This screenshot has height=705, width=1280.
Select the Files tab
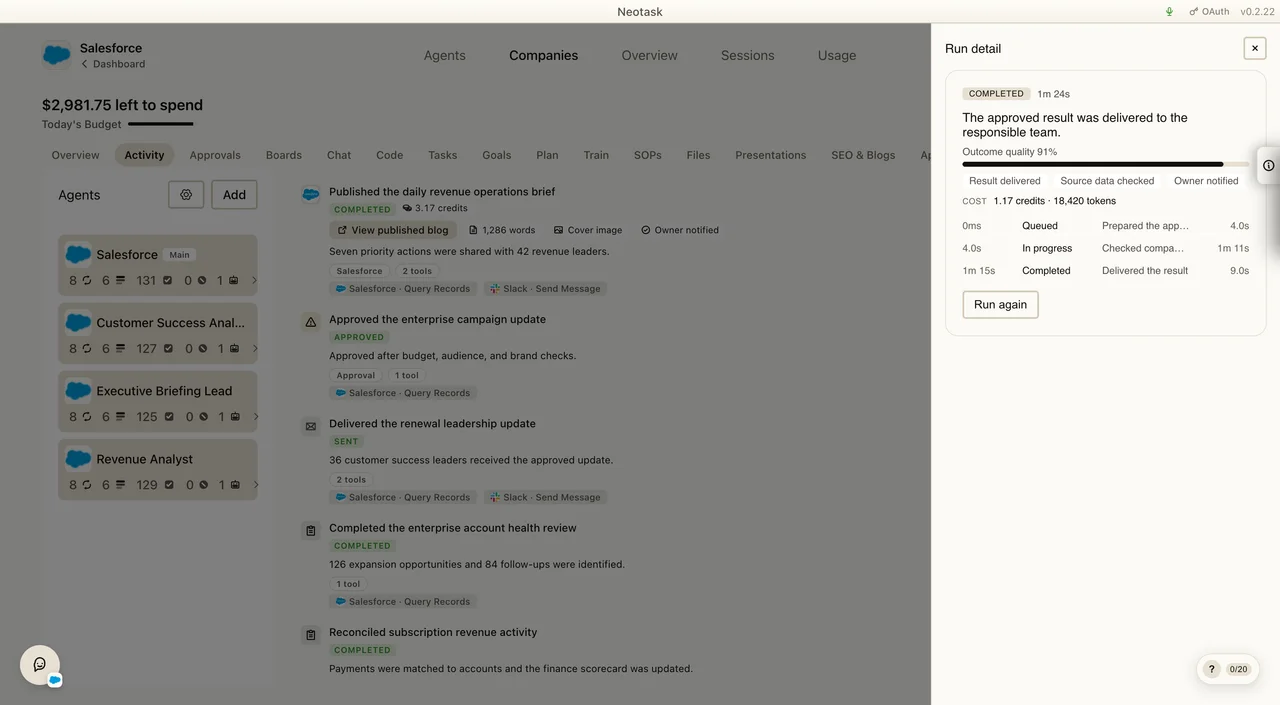click(x=699, y=155)
